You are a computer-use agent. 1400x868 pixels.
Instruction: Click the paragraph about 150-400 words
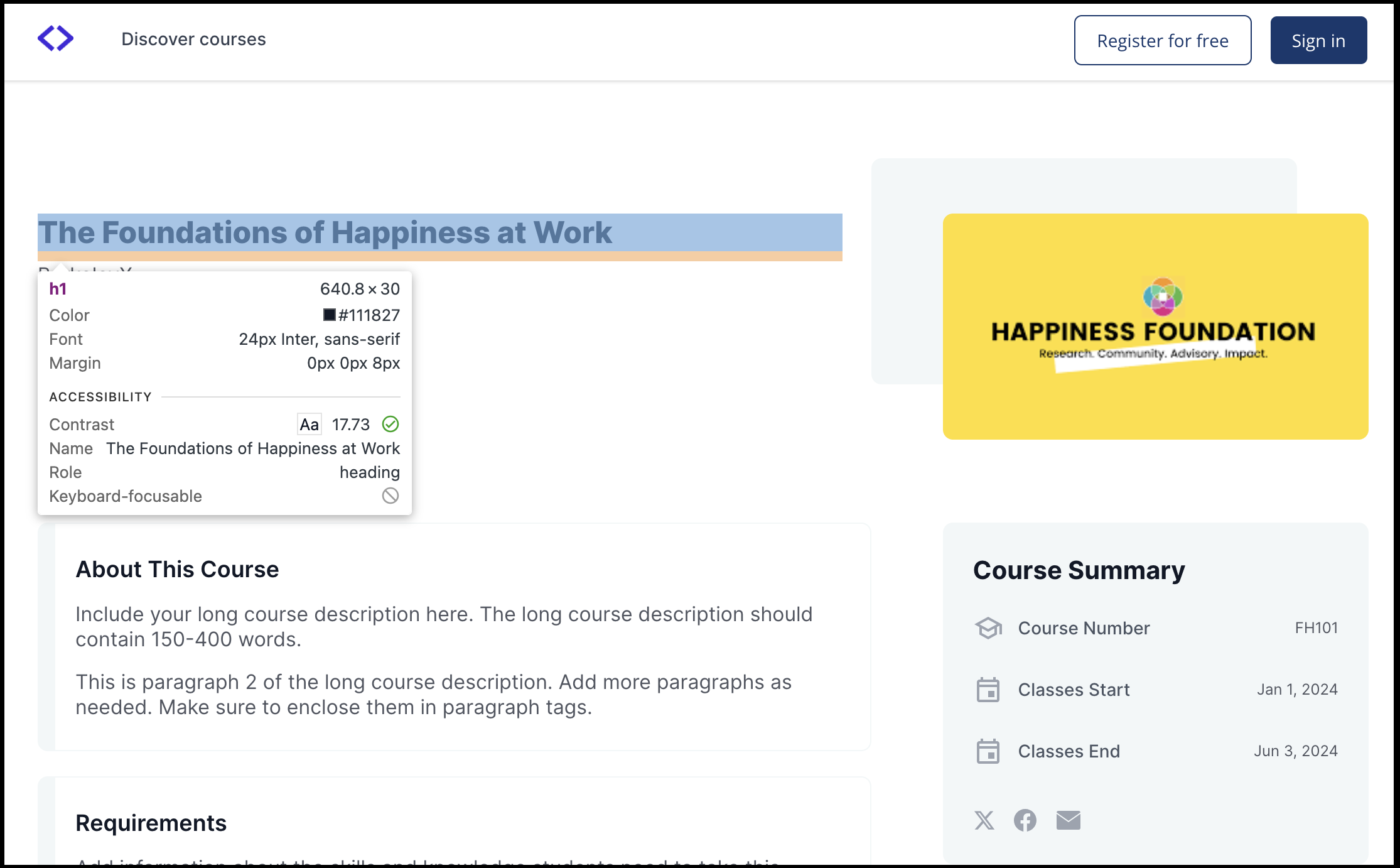pyautogui.click(x=444, y=627)
